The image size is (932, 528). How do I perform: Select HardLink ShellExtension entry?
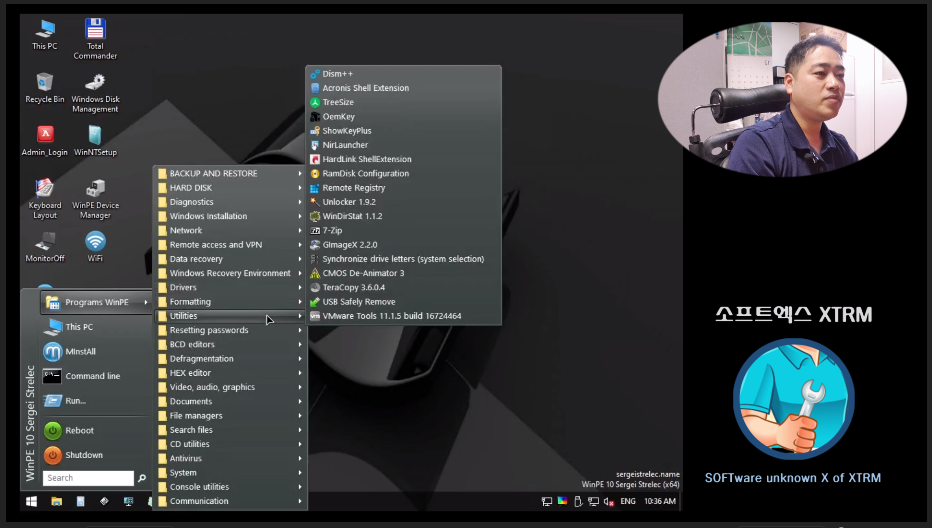point(403,159)
